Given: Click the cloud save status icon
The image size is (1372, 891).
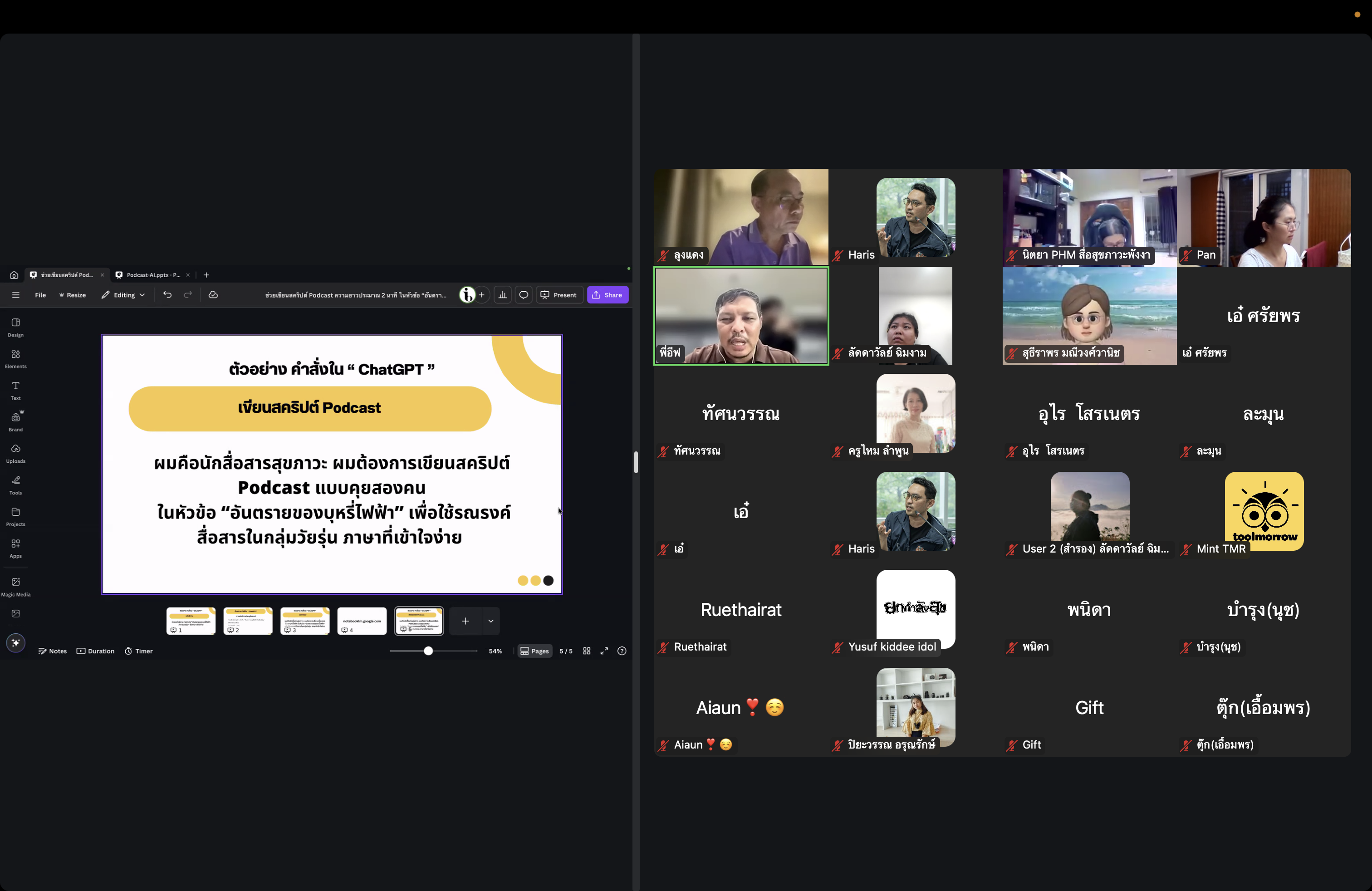Looking at the screenshot, I should 213,294.
